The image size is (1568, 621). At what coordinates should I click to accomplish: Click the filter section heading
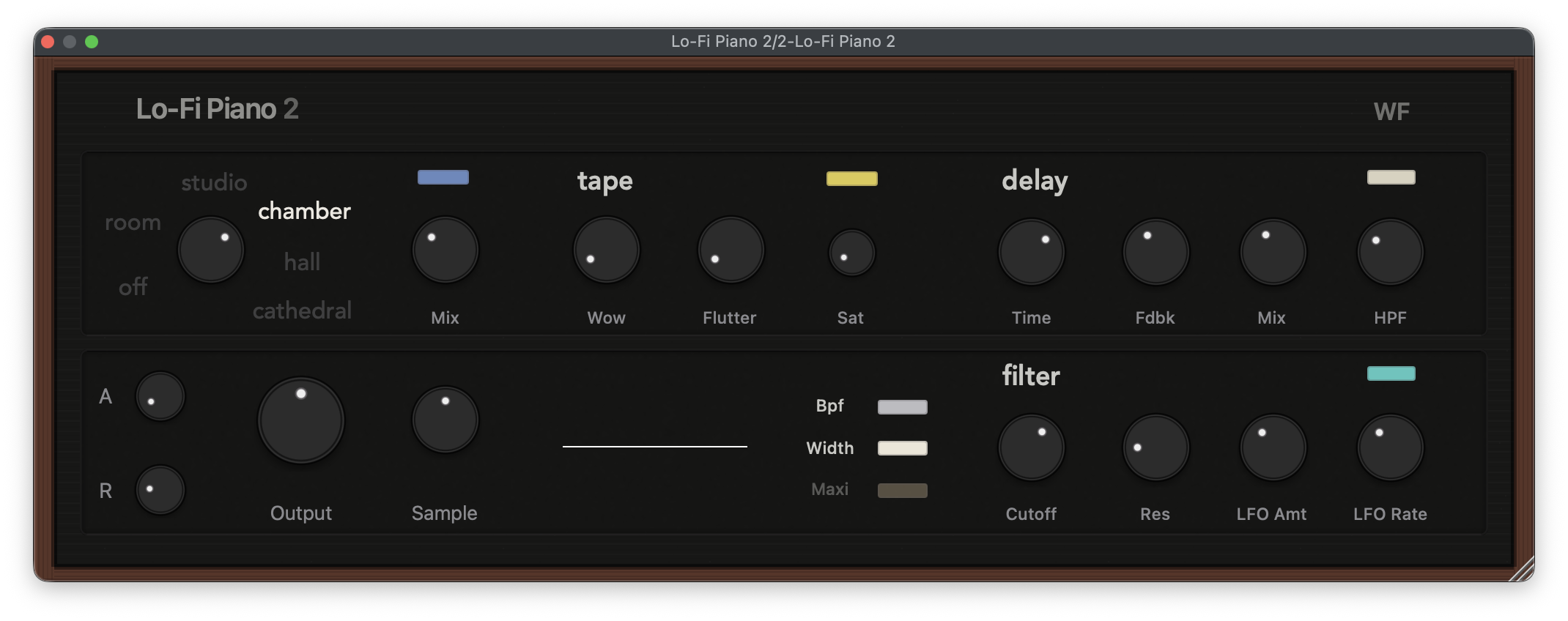coord(1031,376)
